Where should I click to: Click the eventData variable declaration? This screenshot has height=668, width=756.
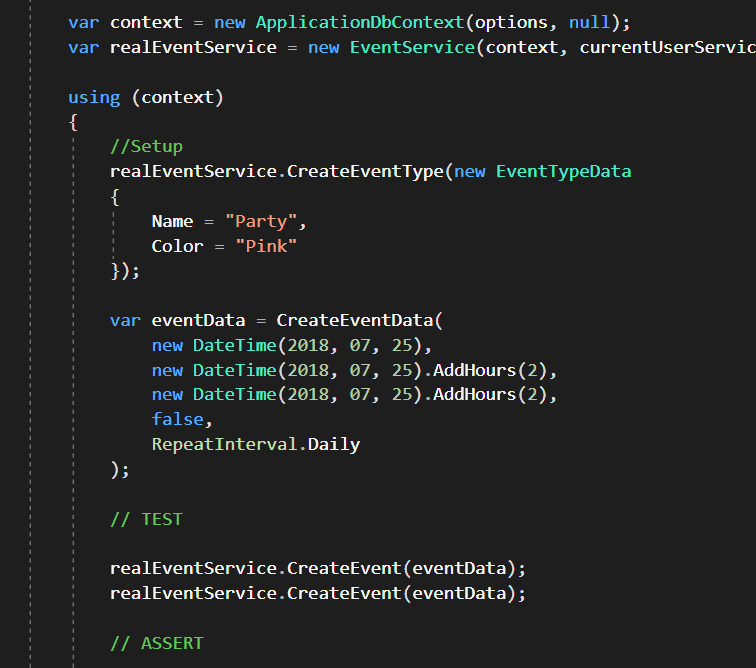[198, 320]
